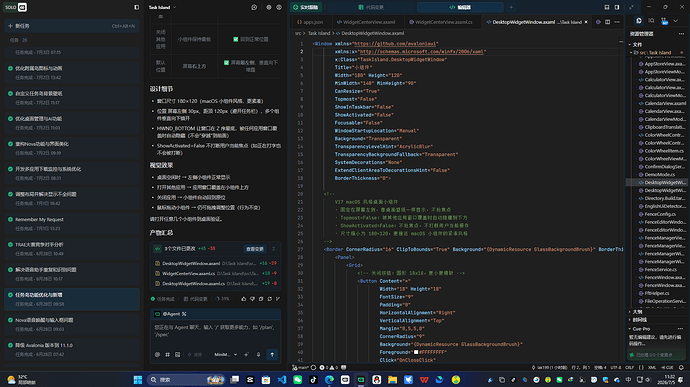Open source control icon in right sidebar
The image size is (690, 387).
coord(664,21)
